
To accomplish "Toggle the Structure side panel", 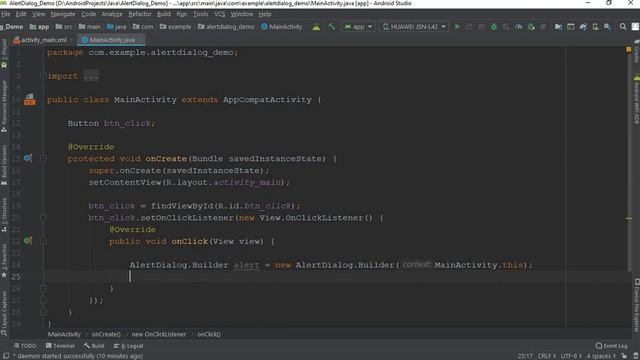I will pos(4,215).
